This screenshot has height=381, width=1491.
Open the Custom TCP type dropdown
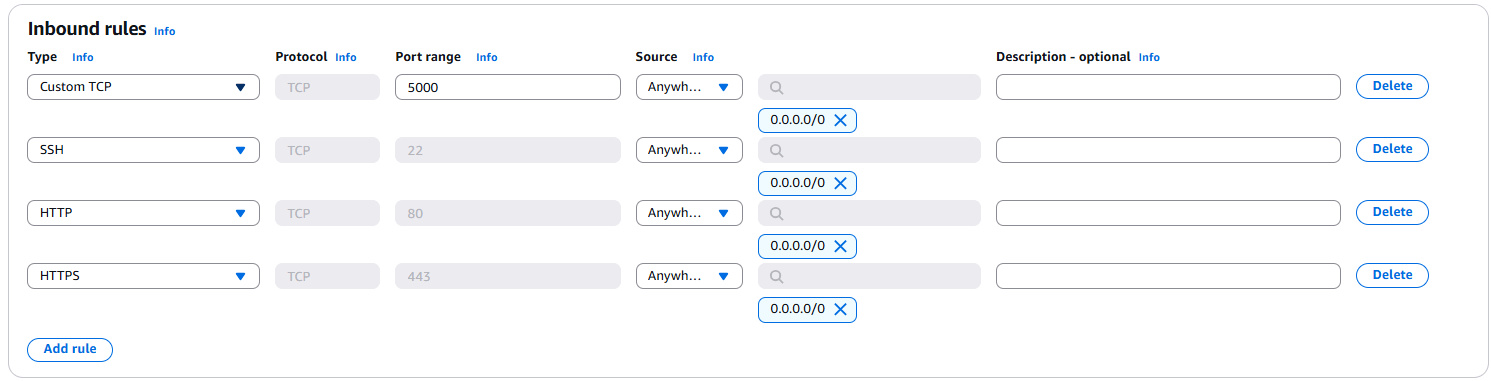(143, 87)
